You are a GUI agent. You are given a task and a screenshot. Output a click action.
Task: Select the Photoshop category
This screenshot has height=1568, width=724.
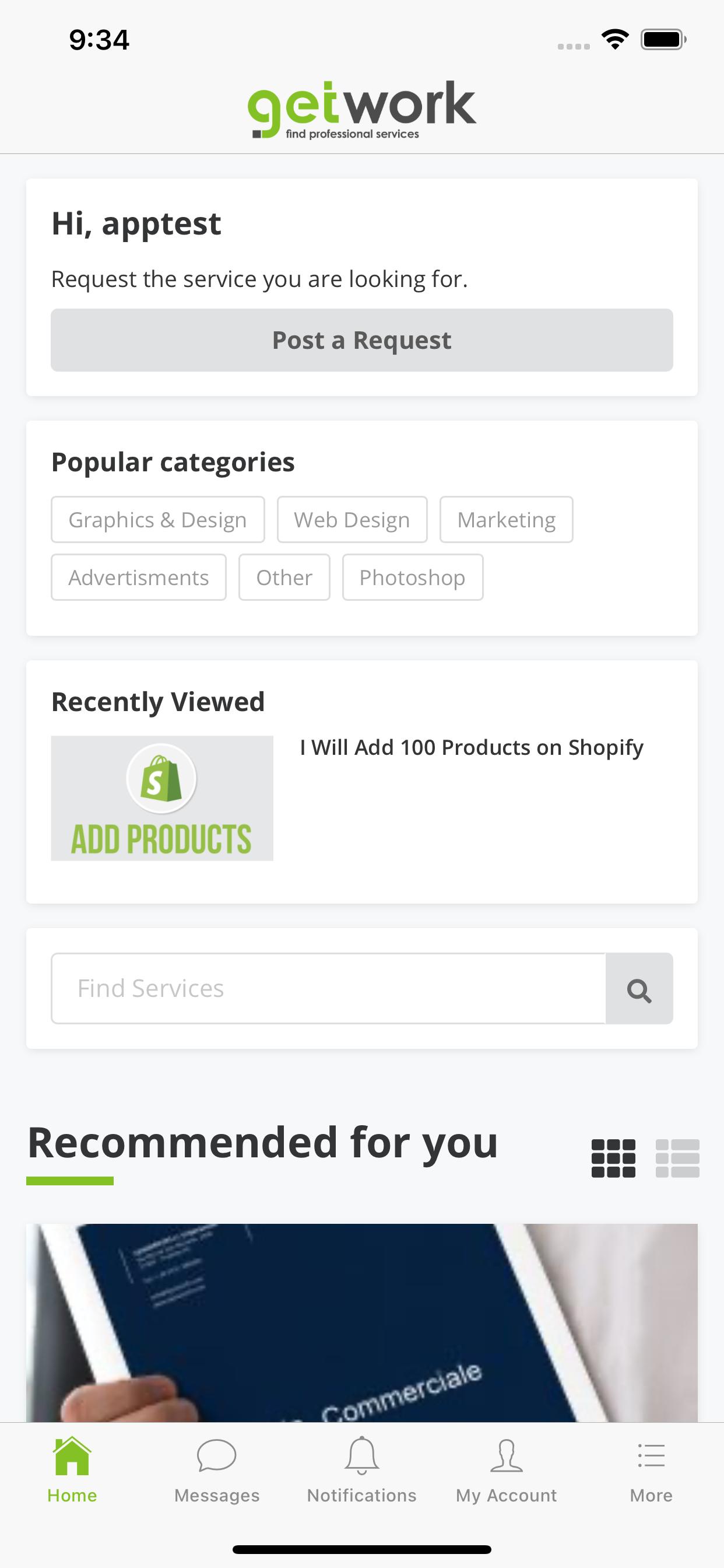point(413,577)
